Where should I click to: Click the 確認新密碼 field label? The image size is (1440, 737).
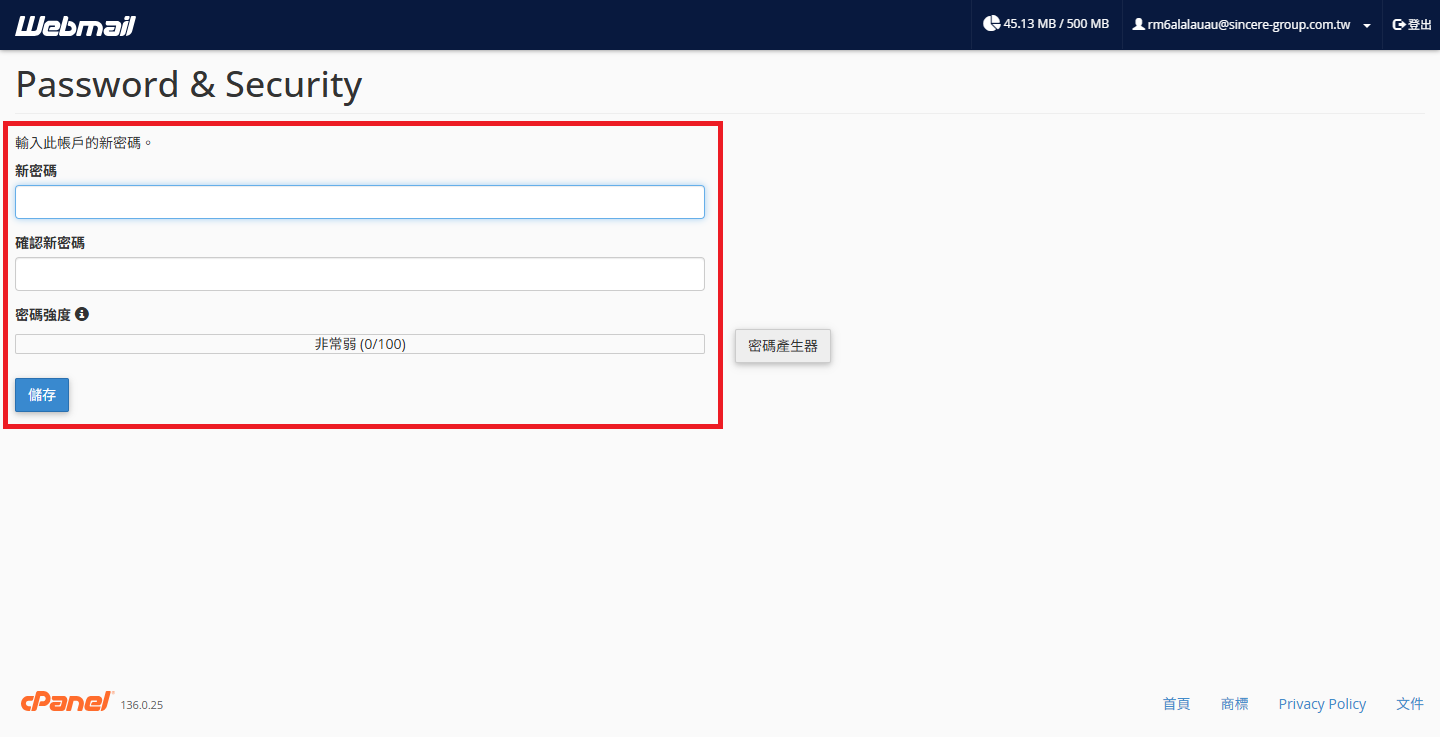[x=50, y=243]
